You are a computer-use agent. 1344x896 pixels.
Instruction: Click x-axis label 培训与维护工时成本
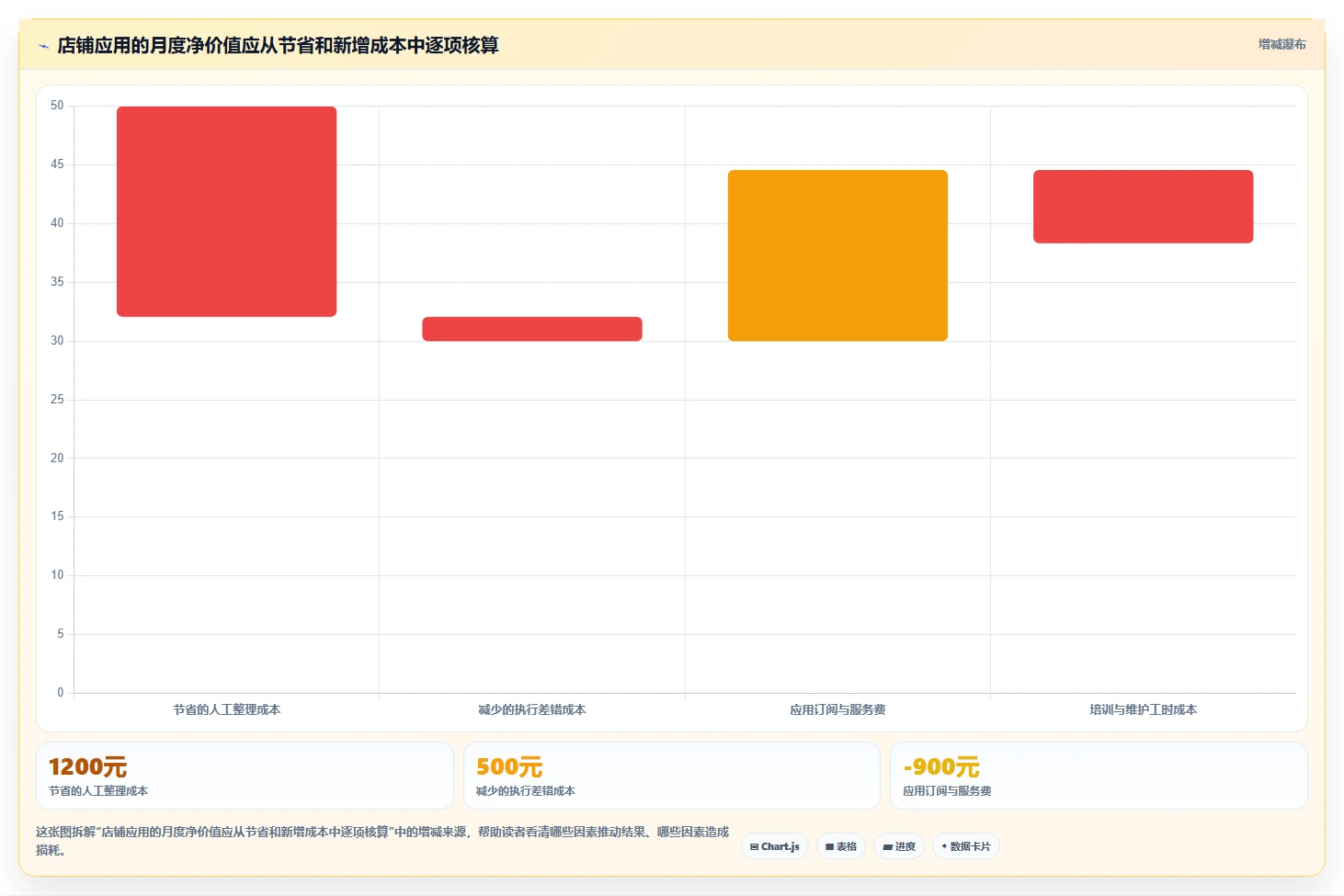point(1143,709)
